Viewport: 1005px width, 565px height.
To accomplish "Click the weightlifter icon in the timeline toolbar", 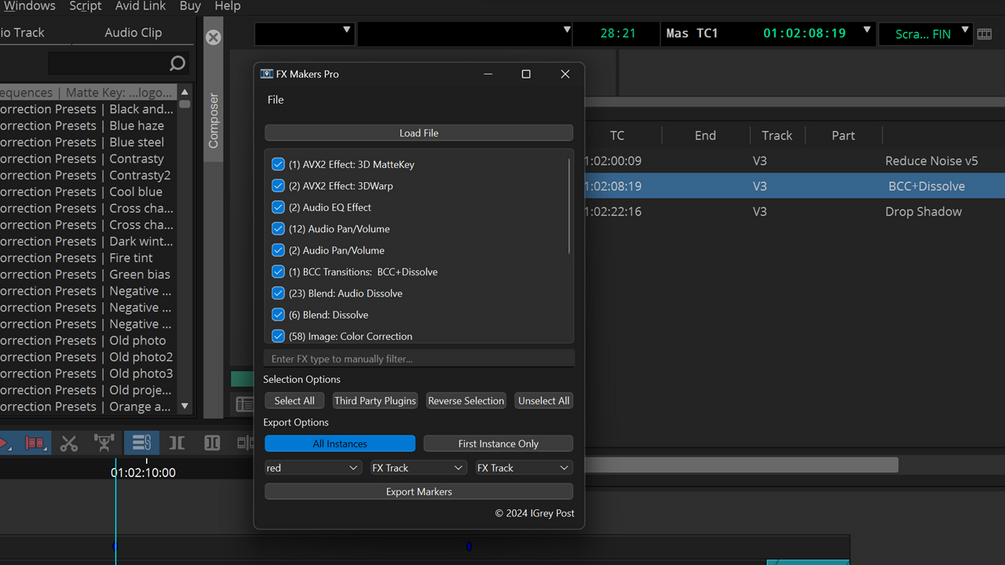I will click(x=104, y=443).
